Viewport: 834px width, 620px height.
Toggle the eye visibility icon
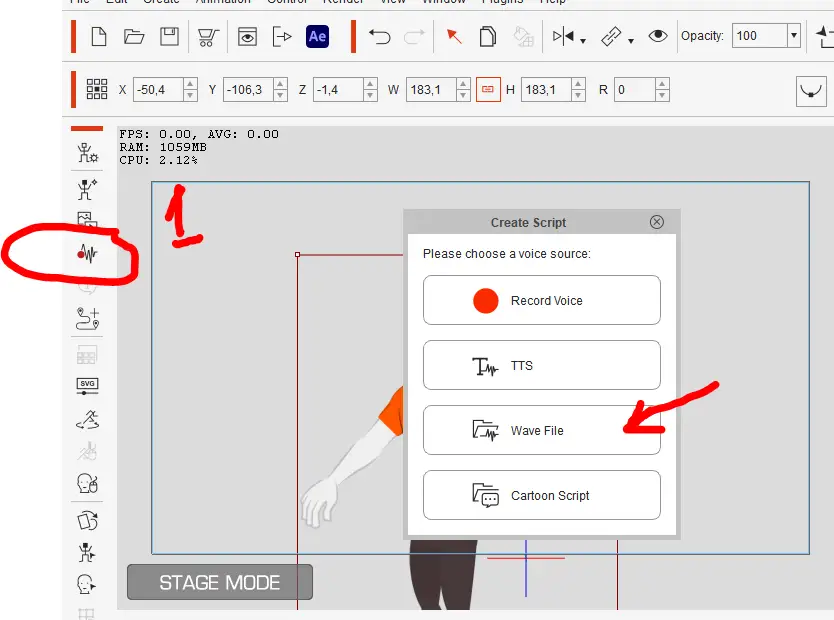[x=658, y=36]
